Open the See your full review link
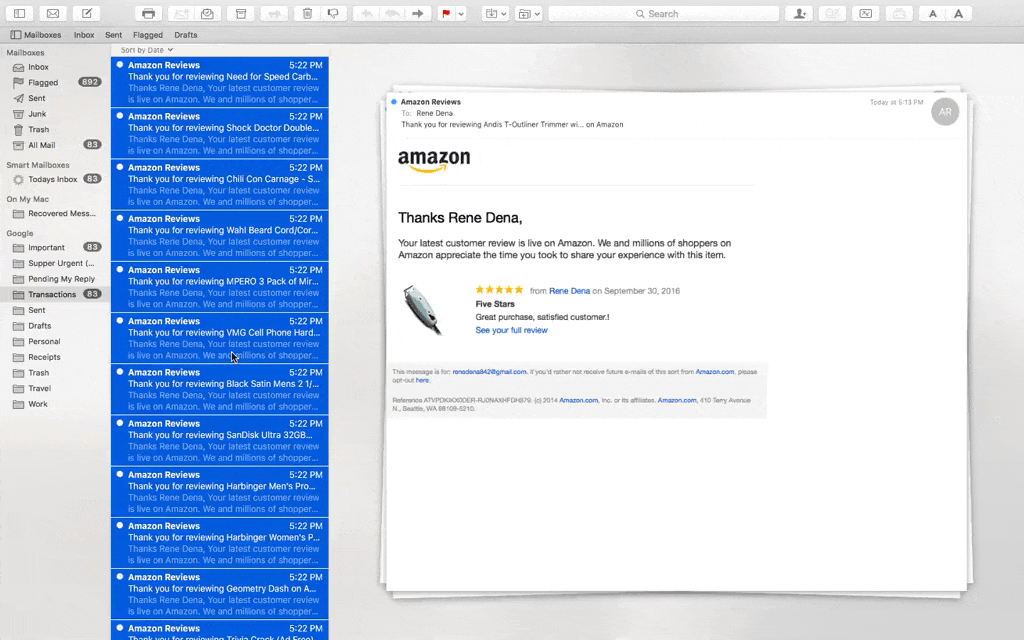Screen dimensions: 1024x640 [511, 330]
